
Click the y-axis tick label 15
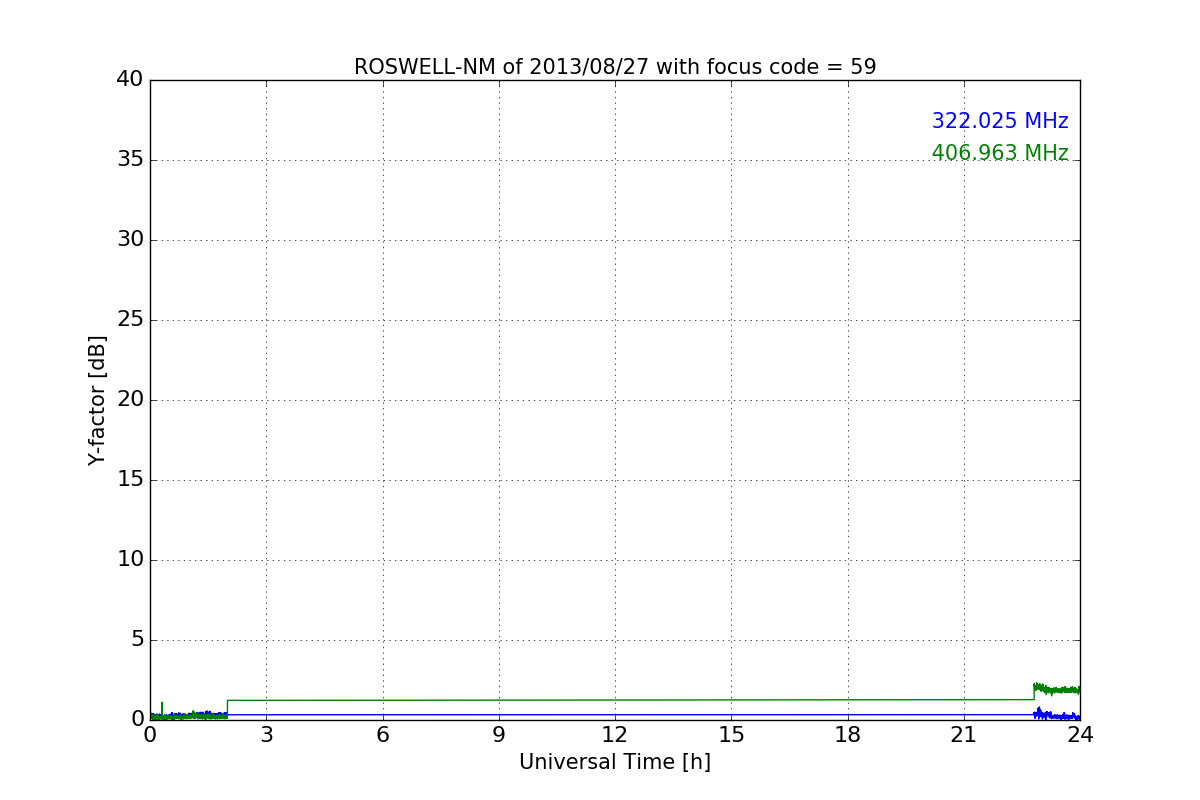tap(130, 480)
